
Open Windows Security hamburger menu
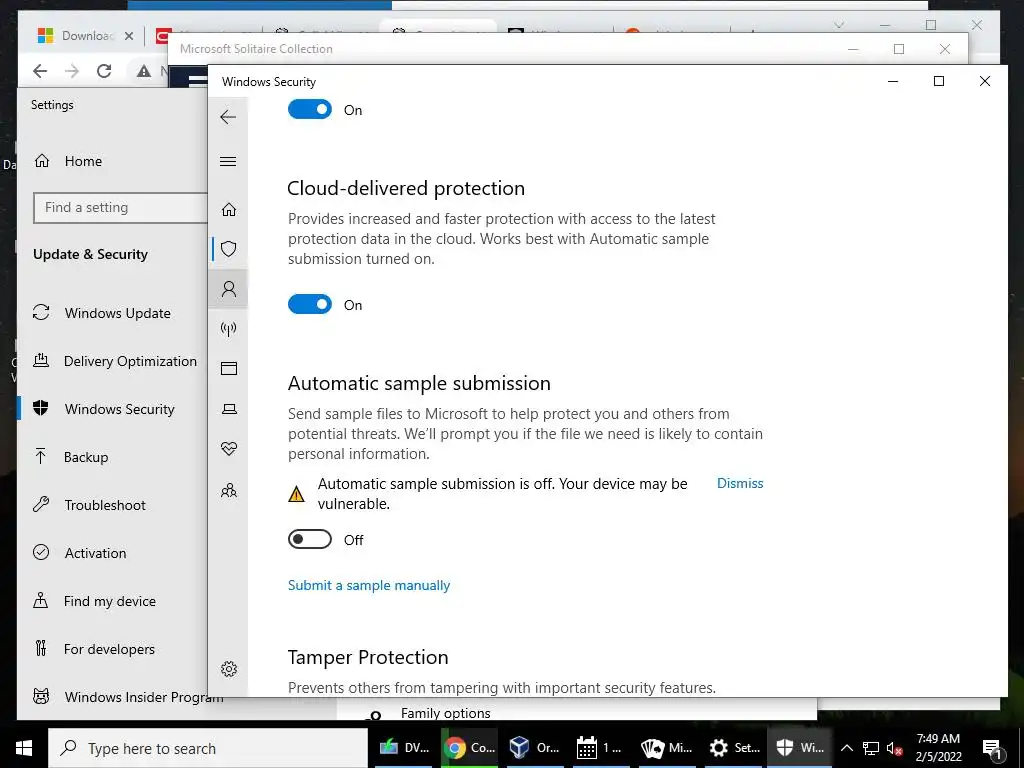click(228, 161)
